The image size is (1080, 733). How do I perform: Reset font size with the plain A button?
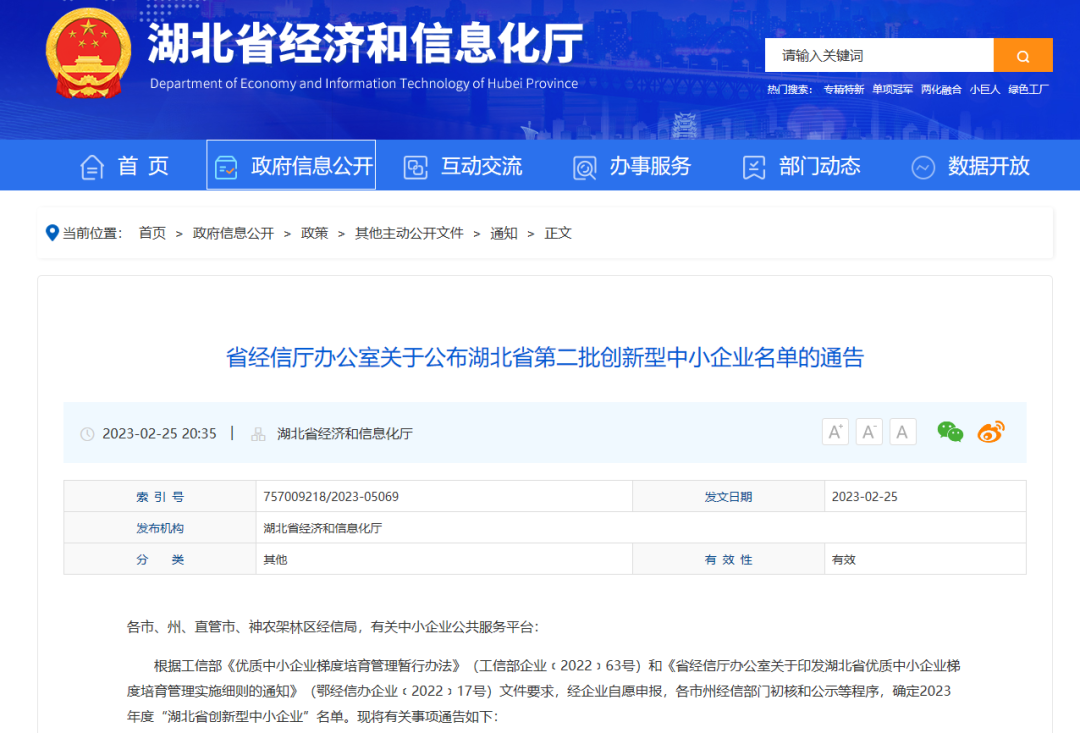coord(902,432)
